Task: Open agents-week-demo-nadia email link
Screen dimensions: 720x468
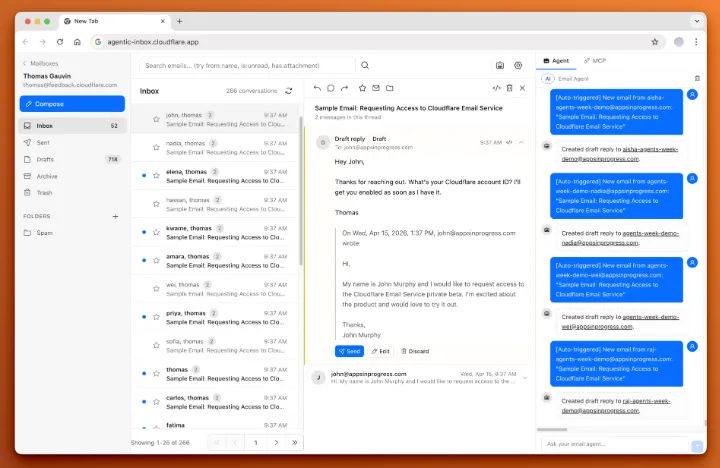Action: pos(620,238)
